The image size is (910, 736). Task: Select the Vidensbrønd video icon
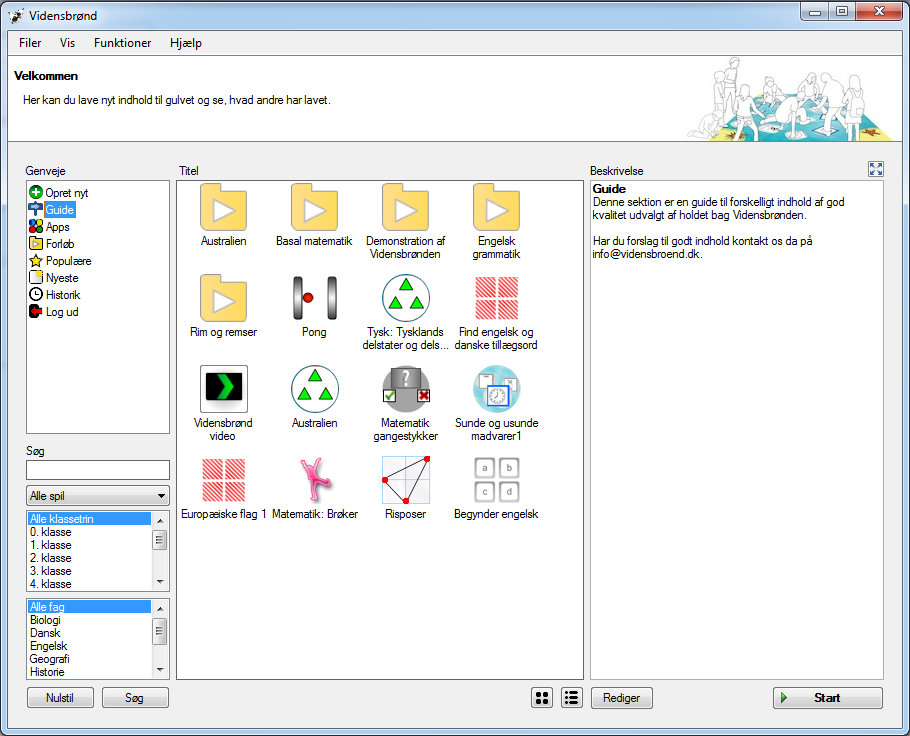(223, 389)
